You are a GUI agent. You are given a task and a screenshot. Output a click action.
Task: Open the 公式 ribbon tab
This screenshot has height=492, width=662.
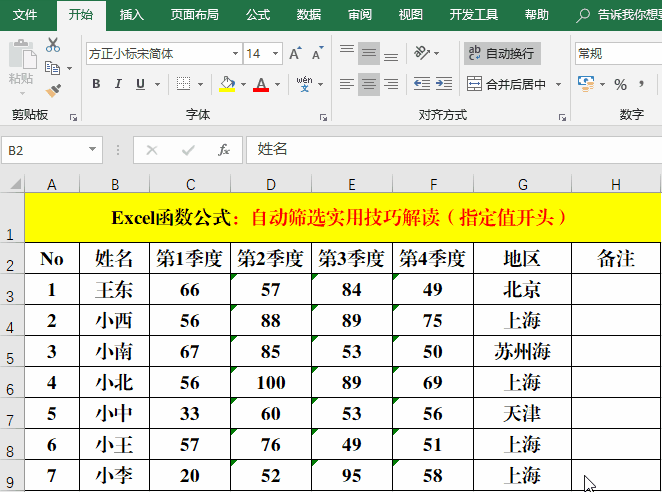(257, 15)
